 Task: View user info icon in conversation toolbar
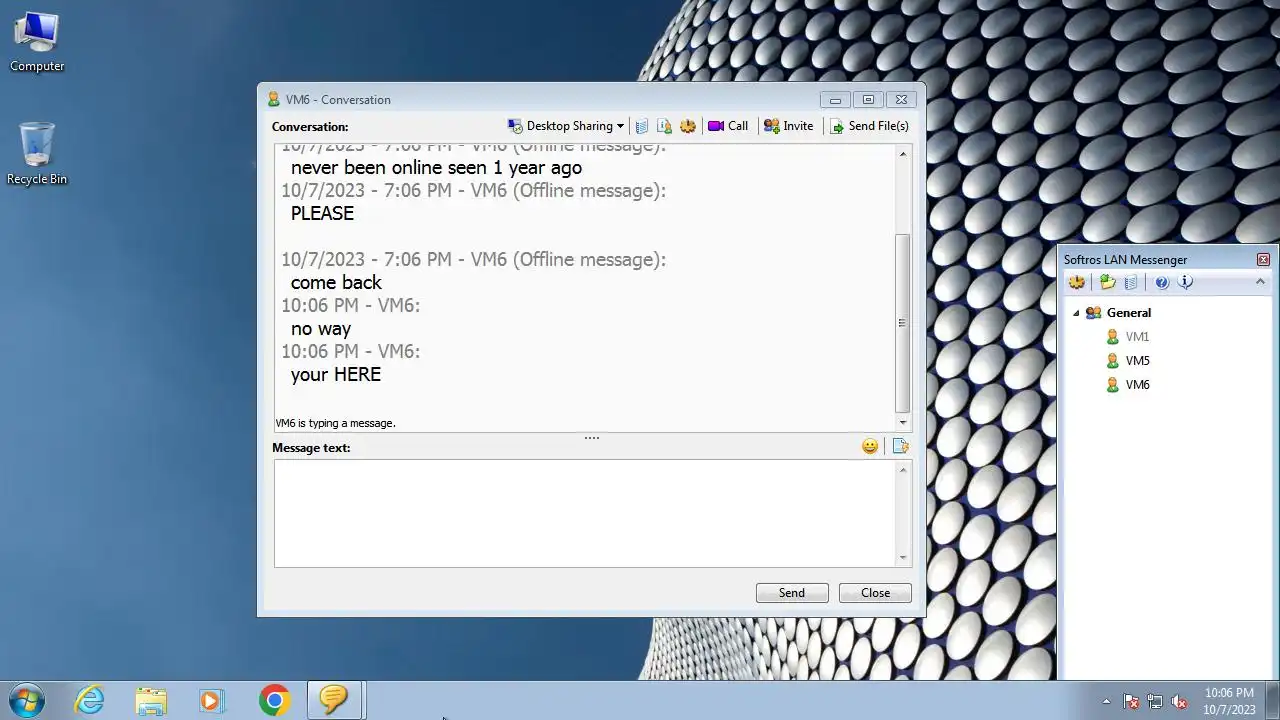[664, 126]
